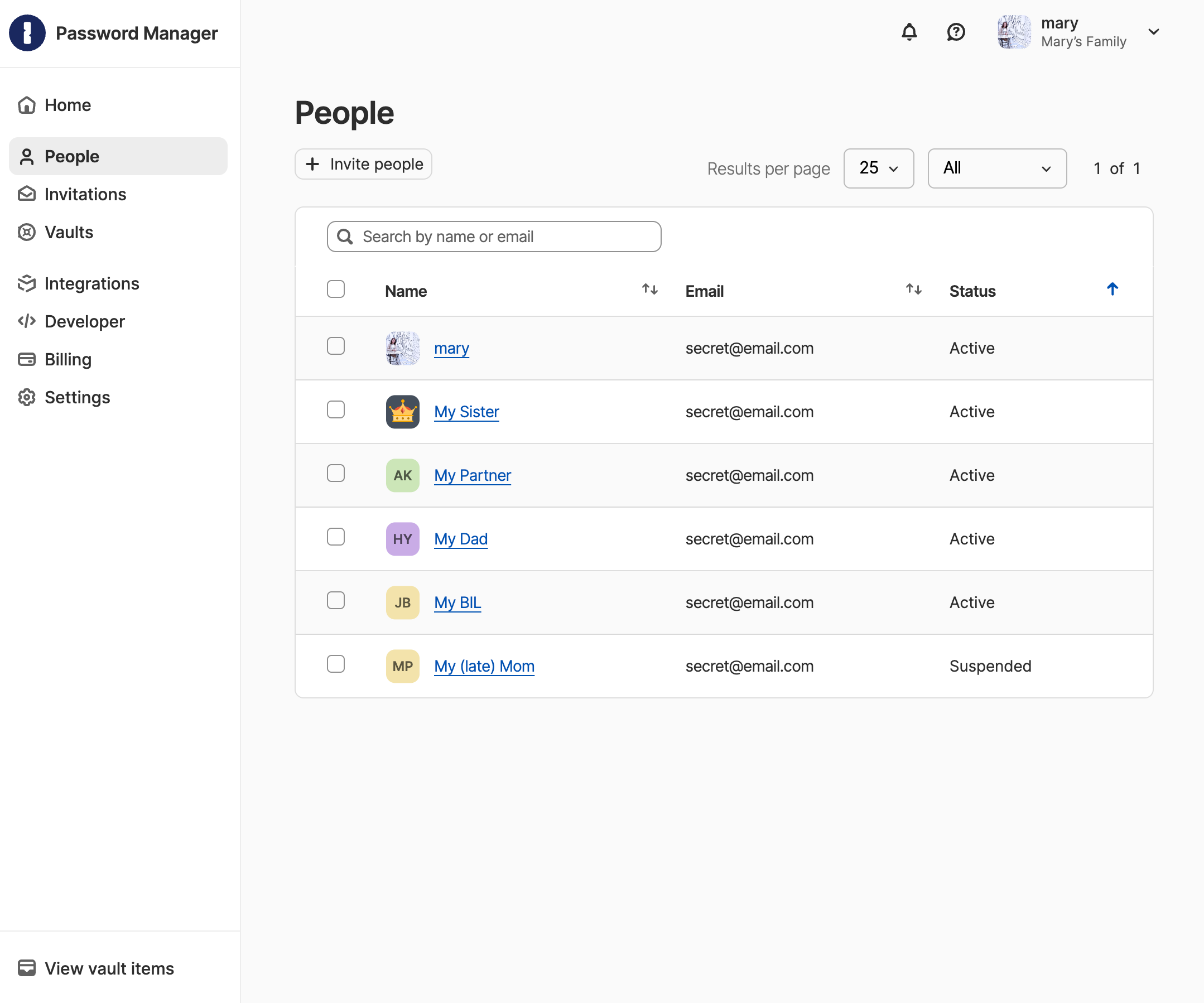Click the AK avatar for My Partner
Viewport: 1204px width, 1003px height.
[x=402, y=475]
